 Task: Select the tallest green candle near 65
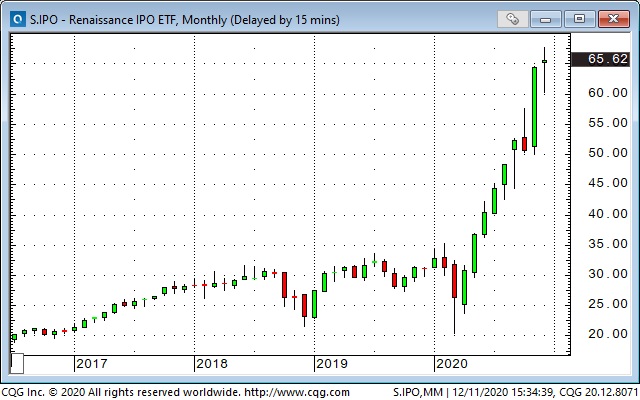coord(534,107)
